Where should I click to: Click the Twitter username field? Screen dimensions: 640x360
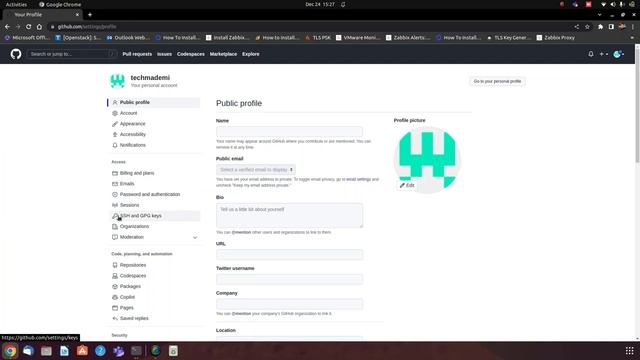click(x=289, y=279)
